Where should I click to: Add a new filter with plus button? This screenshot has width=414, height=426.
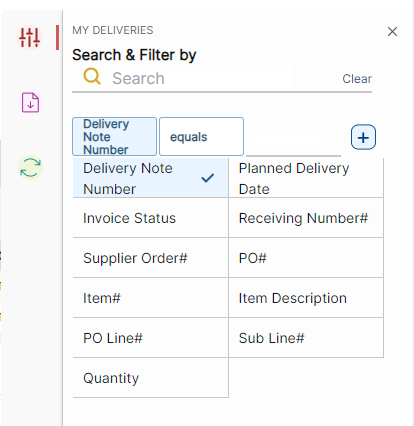tap(363, 137)
